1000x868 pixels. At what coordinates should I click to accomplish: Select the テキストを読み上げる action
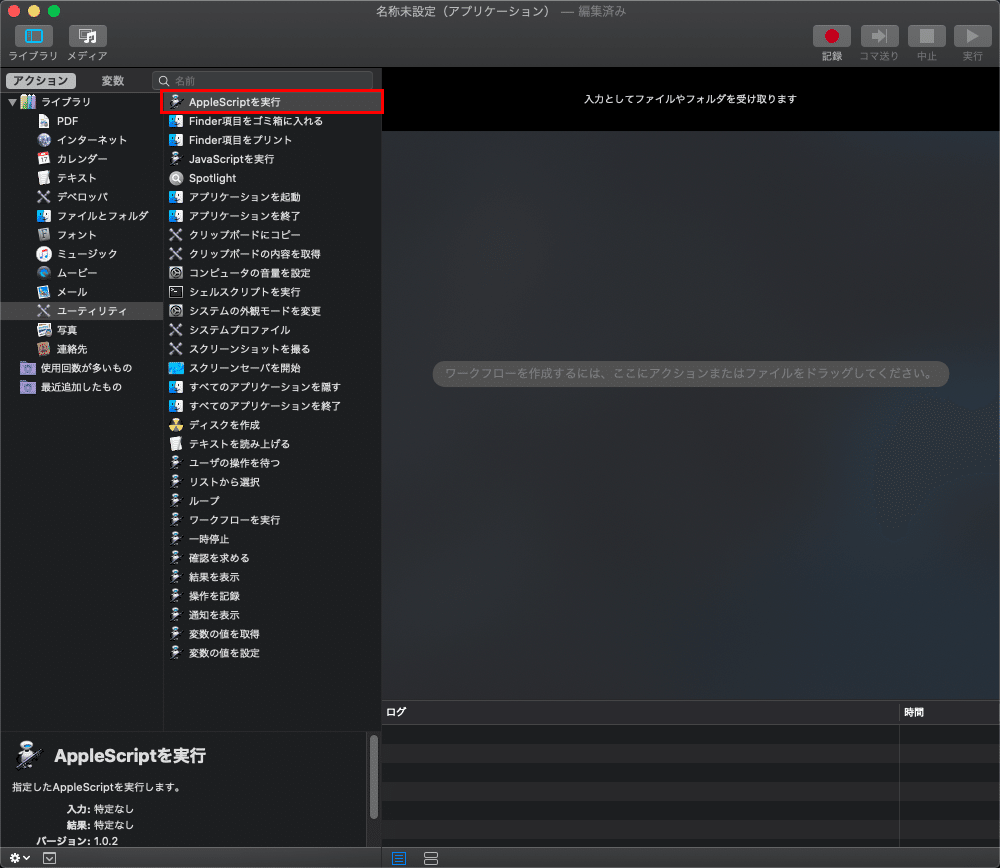(x=272, y=444)
